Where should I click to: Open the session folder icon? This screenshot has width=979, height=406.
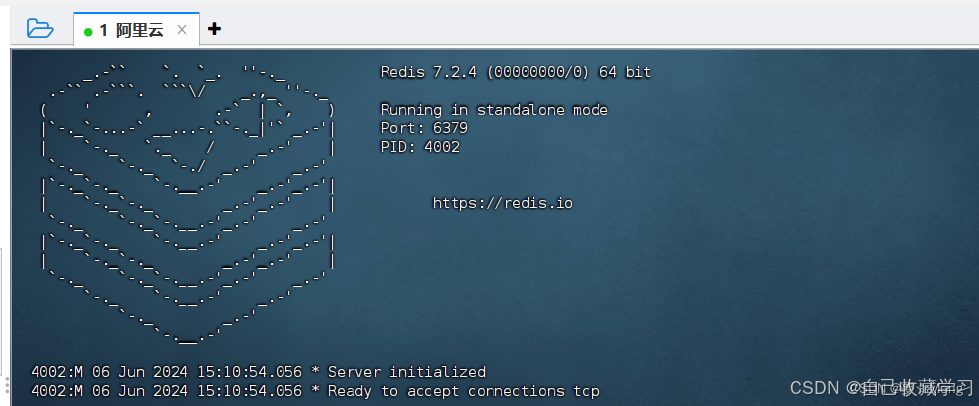click(40, 28)
